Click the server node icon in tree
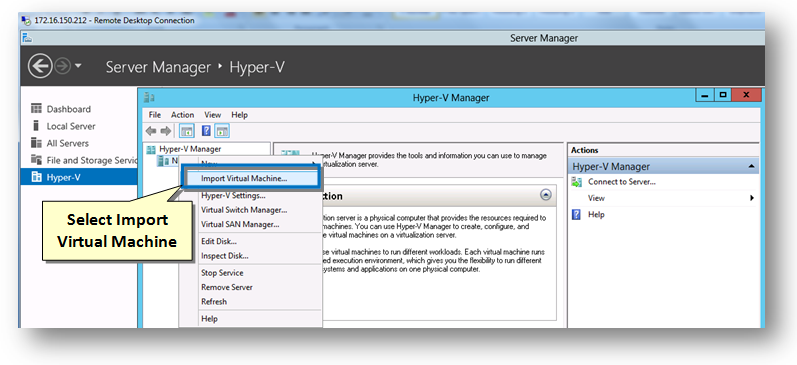 [163, 161]
